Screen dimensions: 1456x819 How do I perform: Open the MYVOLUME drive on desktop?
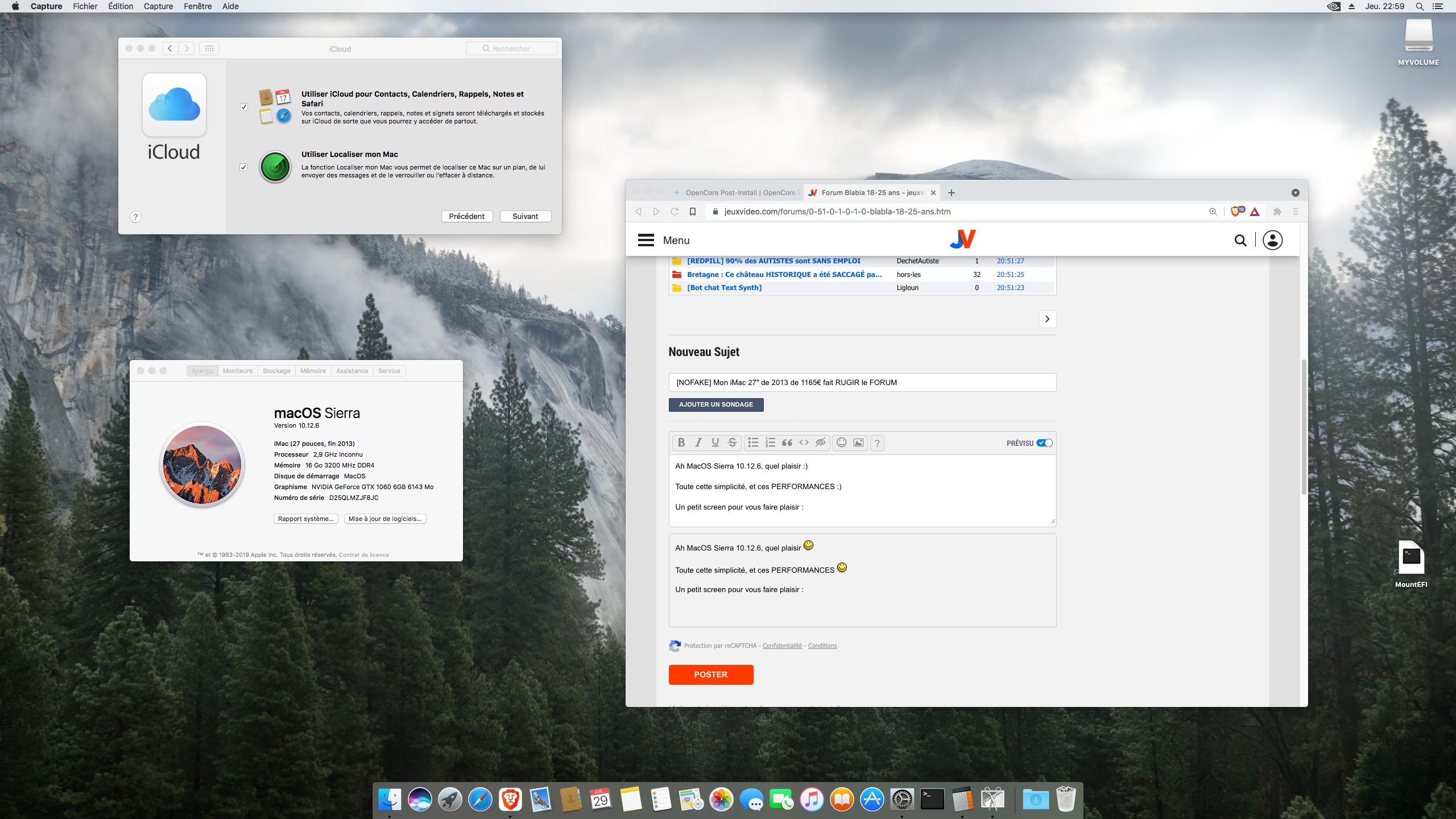pyautogui.click(x=1418, y=42)
